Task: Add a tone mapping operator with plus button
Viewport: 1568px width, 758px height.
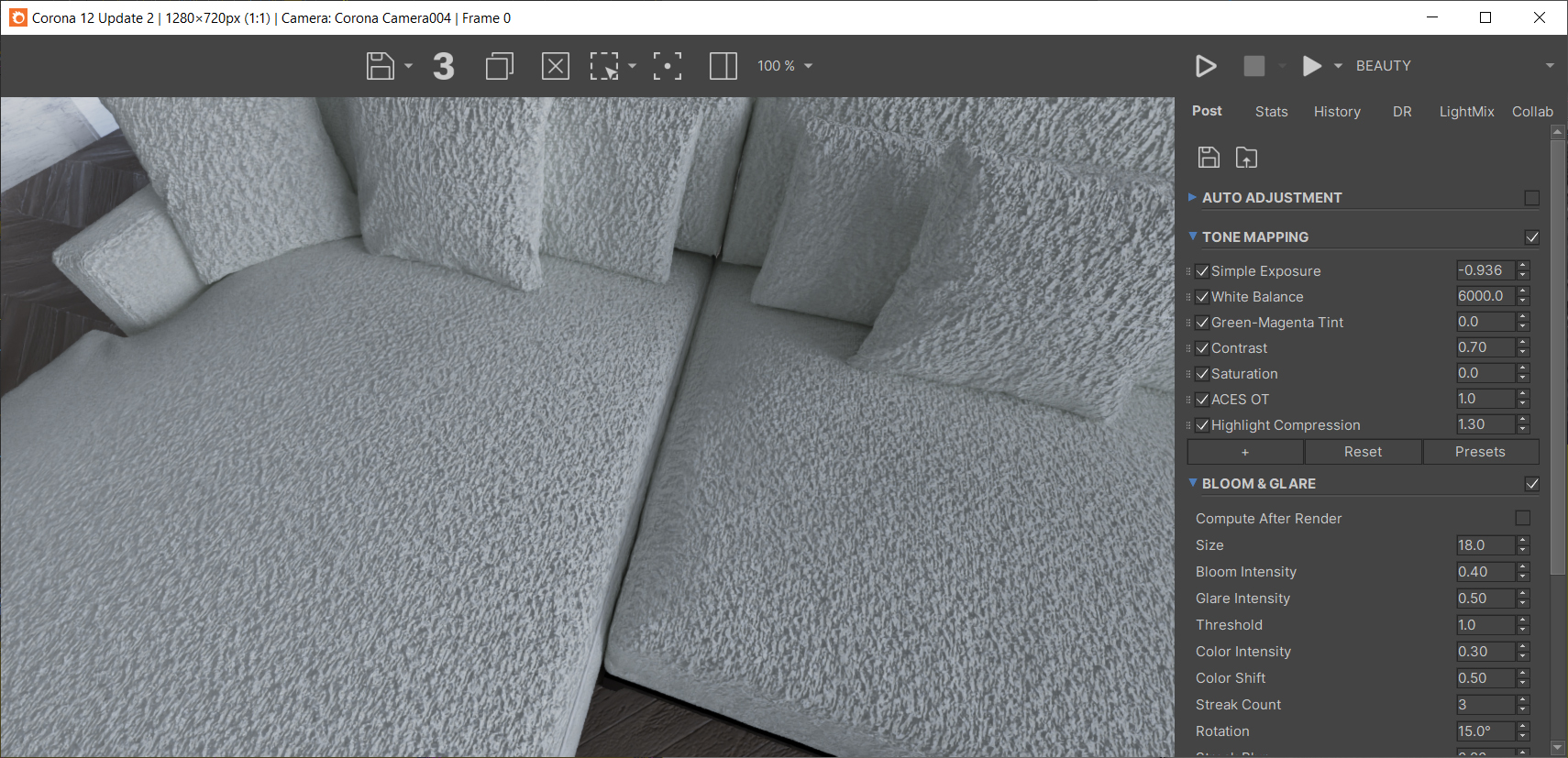Action: (1245, 452)
